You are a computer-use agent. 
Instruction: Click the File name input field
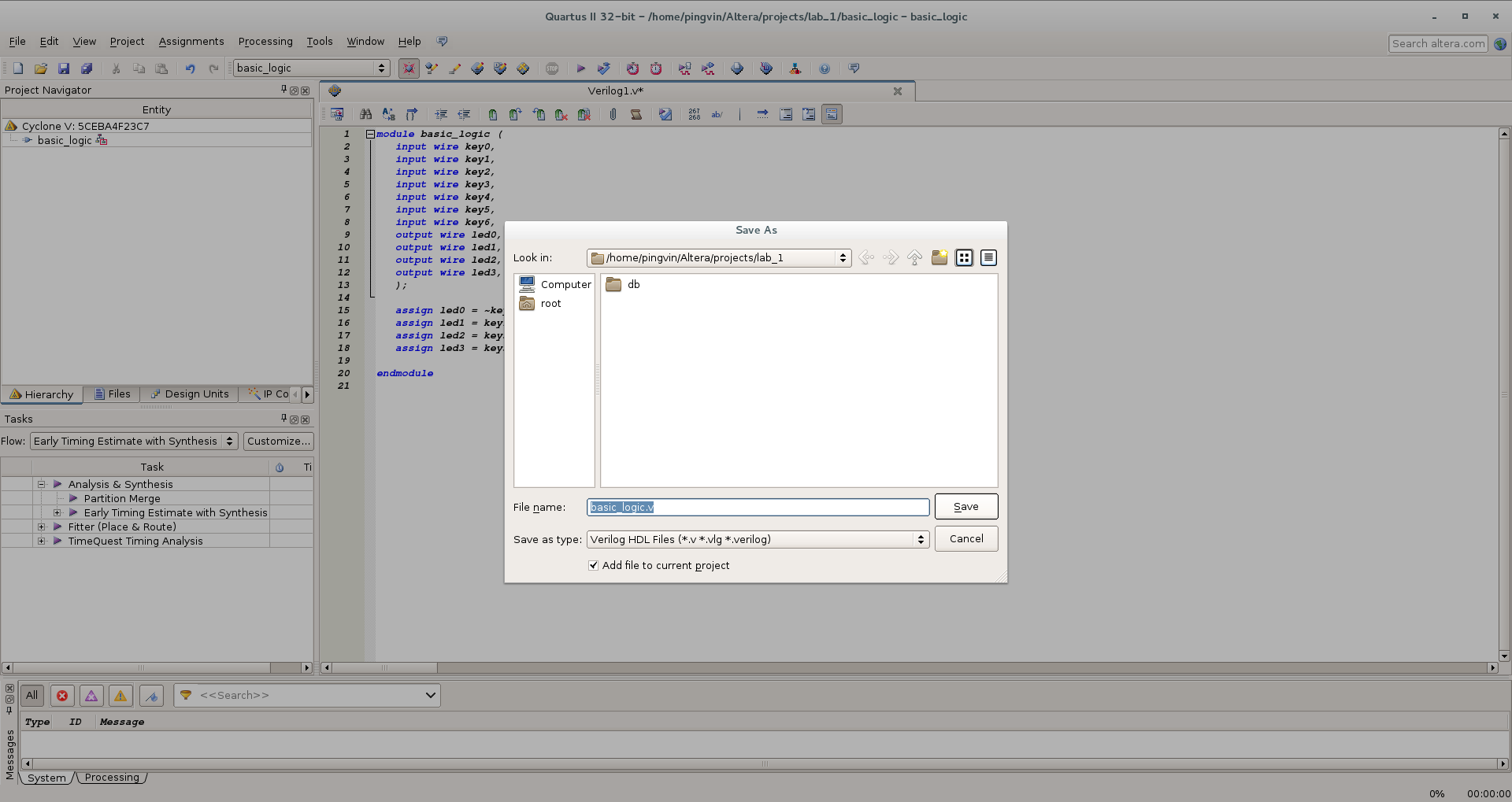[x=758, y=507]
